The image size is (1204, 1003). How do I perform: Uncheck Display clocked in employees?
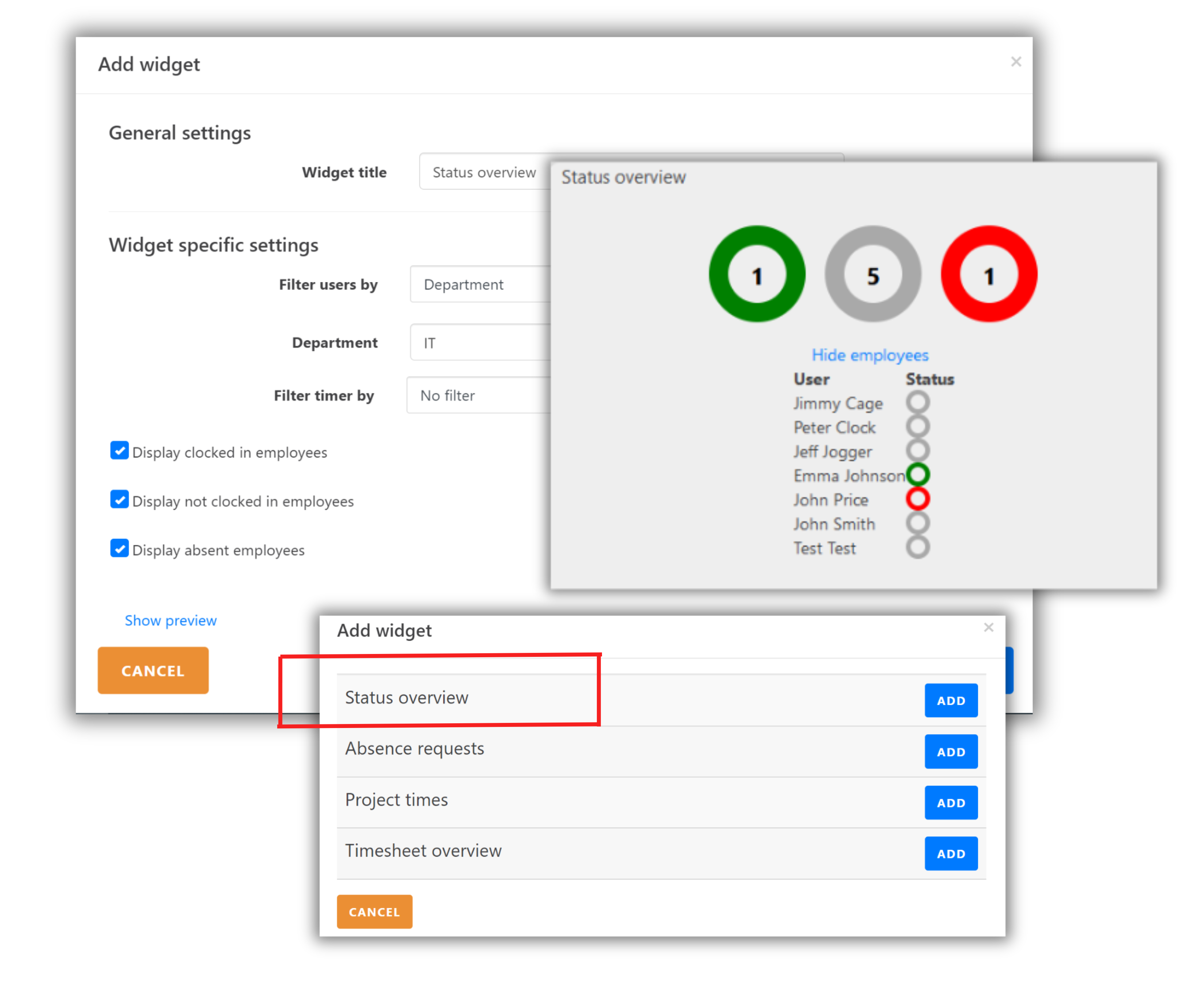coord(119,451)
